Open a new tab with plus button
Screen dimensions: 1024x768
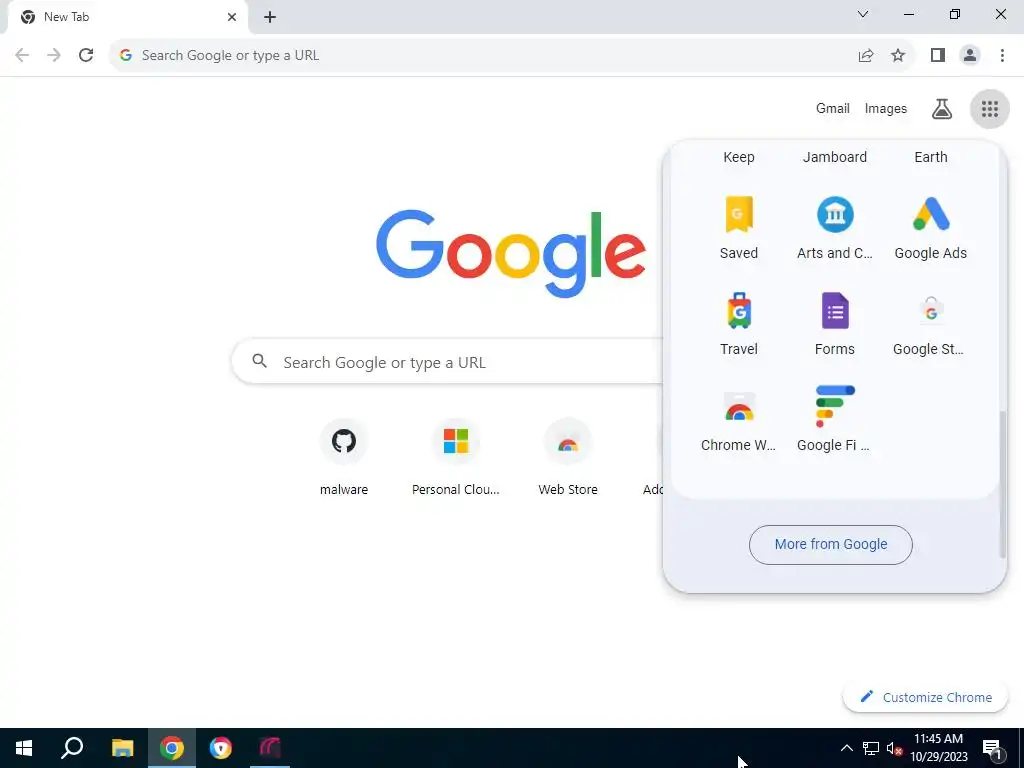(x=270, y=17)
